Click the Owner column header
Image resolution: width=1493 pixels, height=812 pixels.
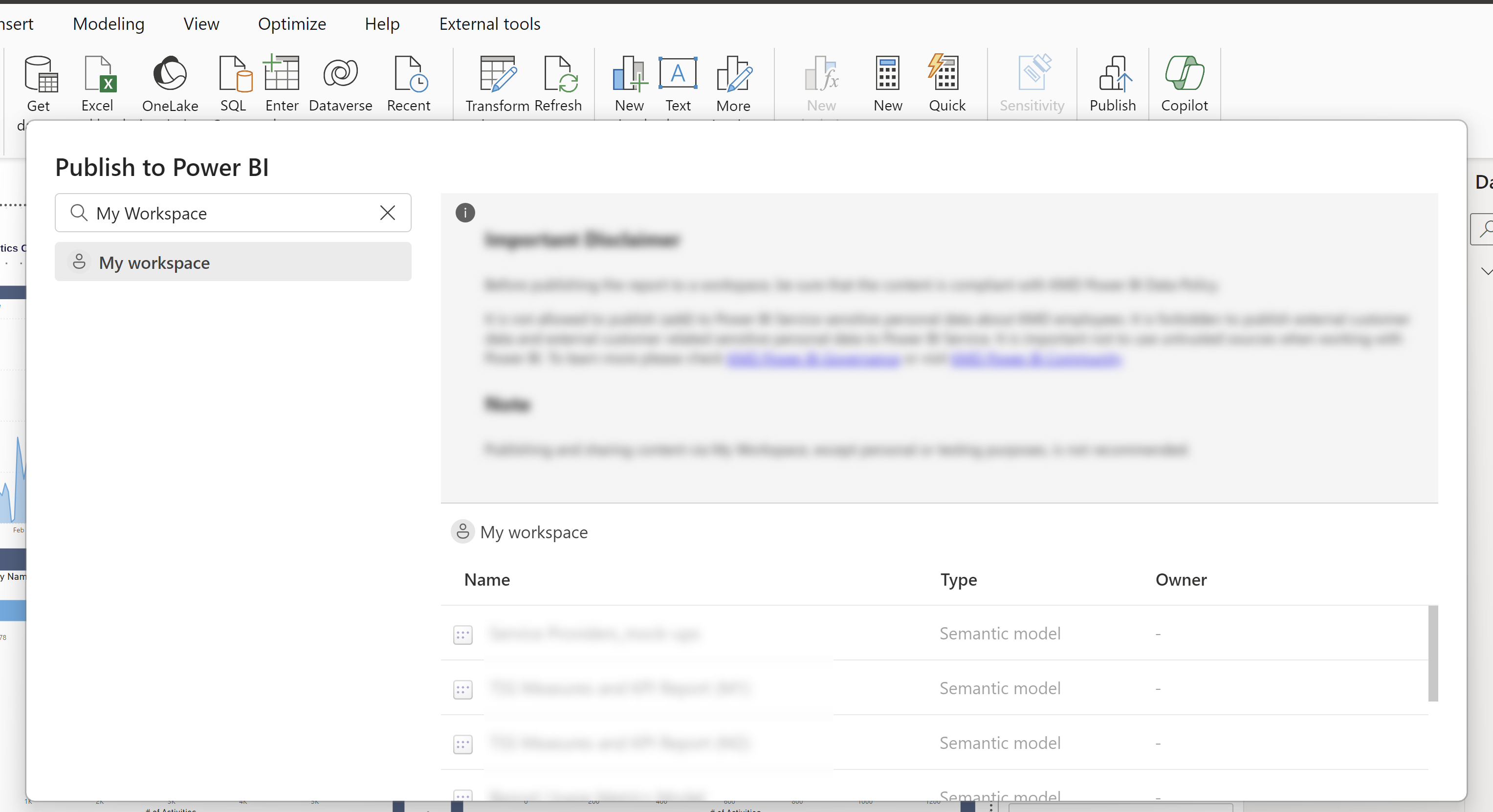coord(1181,580)
